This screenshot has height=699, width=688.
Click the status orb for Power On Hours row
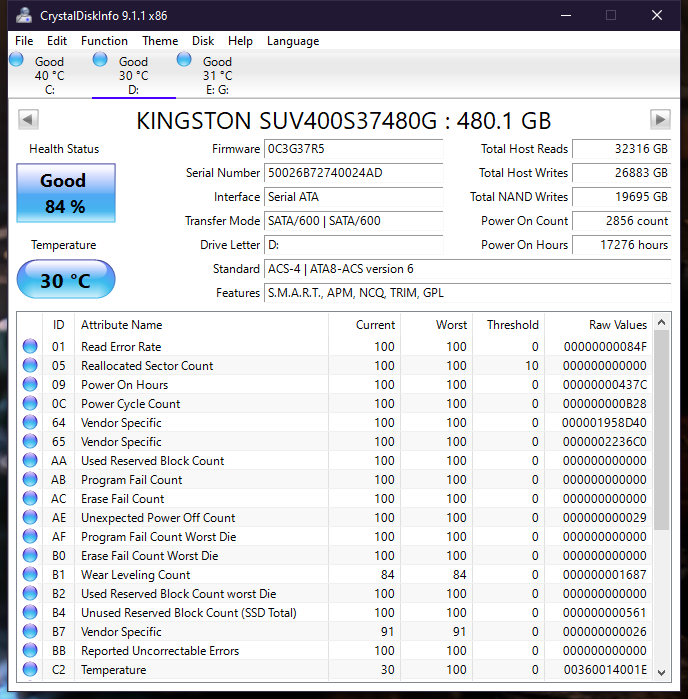[x=30, y=384]
